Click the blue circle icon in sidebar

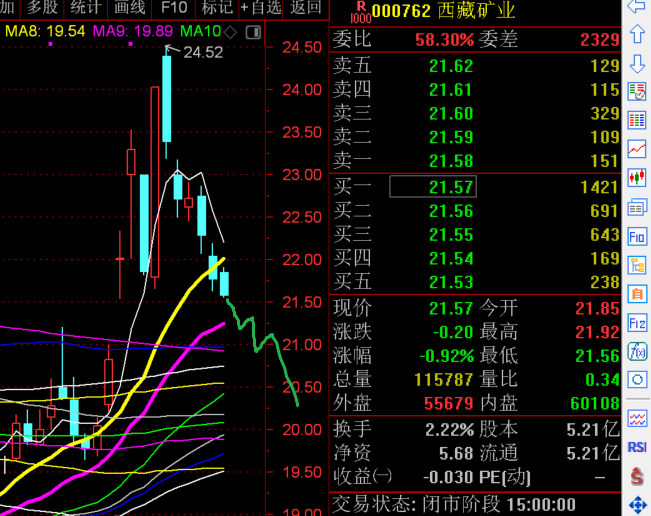click(x=637, y=379)
